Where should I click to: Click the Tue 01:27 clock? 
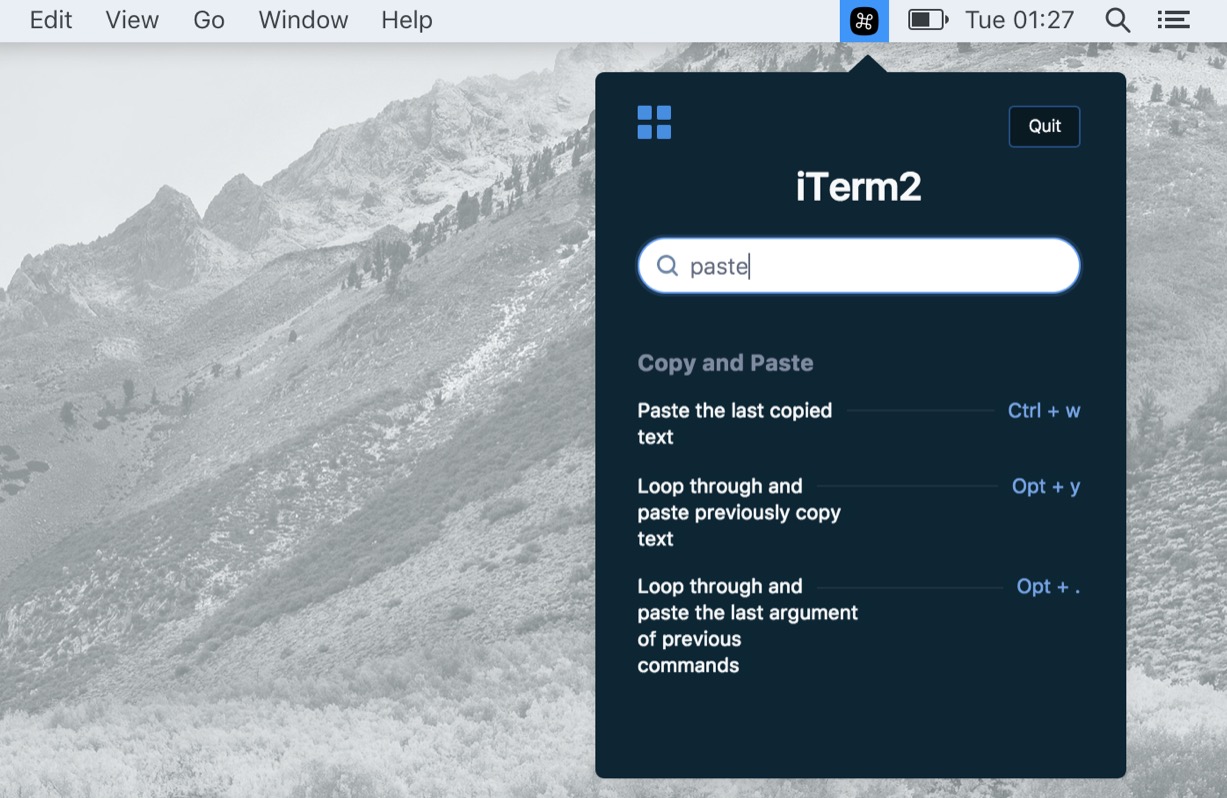(1019, 20)
